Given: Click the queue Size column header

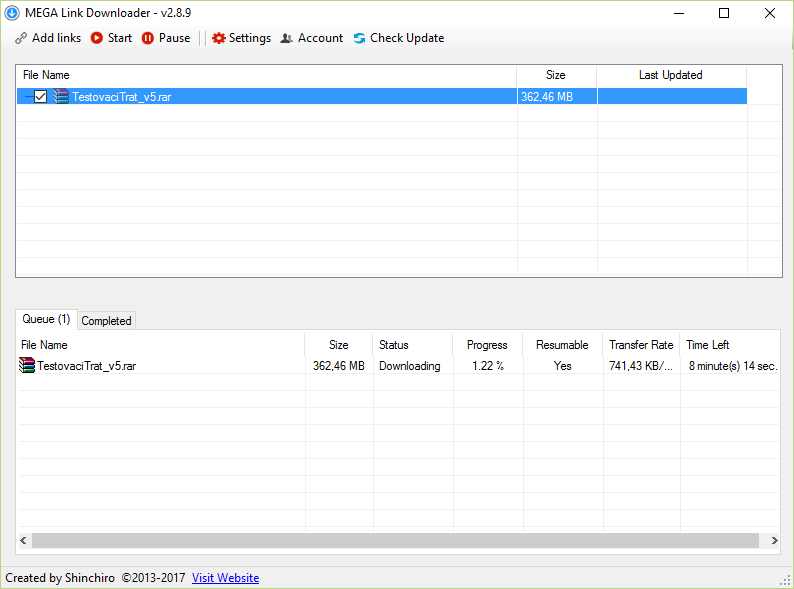Looking at the screenshot, I should click(339, 345).
